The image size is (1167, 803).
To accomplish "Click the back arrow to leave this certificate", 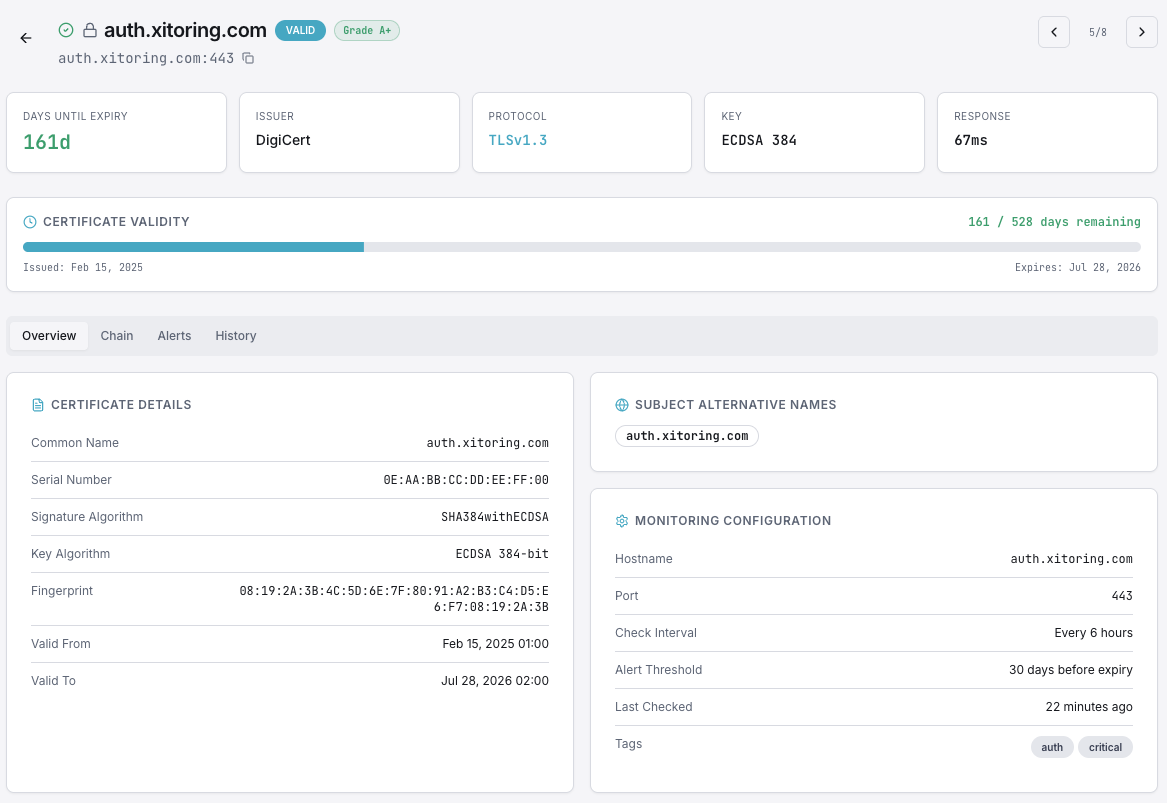I will [x=25, y=38].
